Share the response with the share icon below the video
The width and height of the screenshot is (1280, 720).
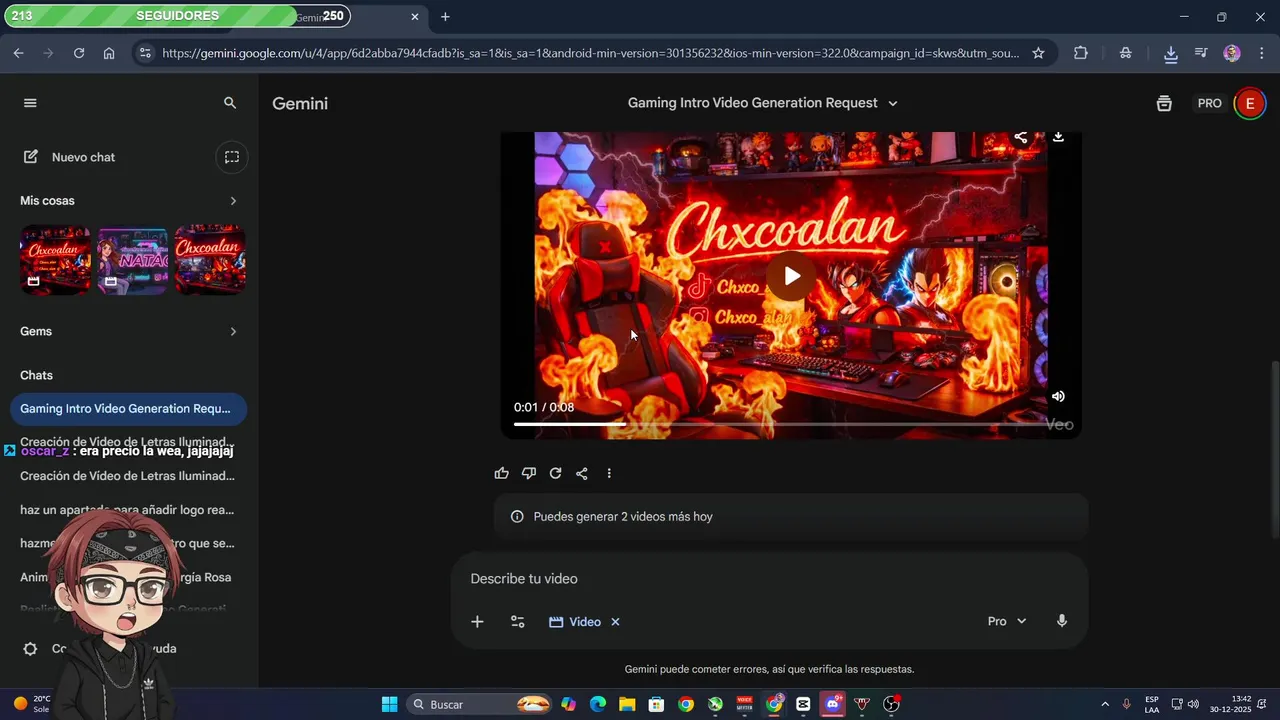pyautogui.click(x=582, y=473)
